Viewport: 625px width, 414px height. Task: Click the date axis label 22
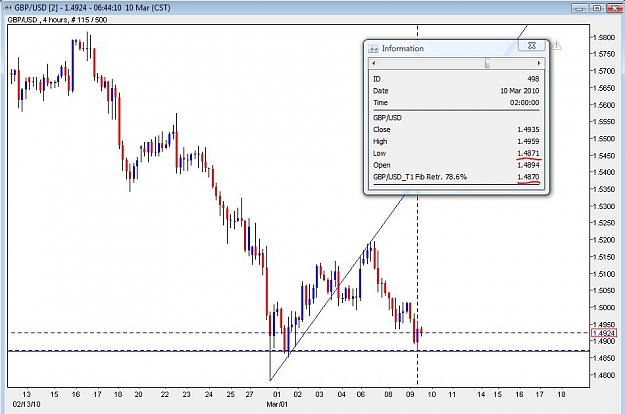165,394
